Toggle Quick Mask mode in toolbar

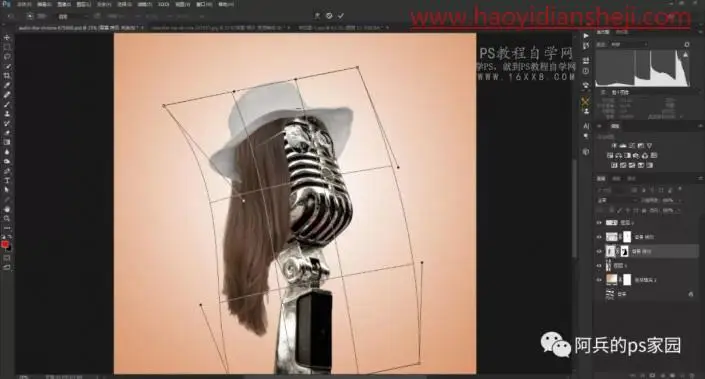[x=7, y=258]
